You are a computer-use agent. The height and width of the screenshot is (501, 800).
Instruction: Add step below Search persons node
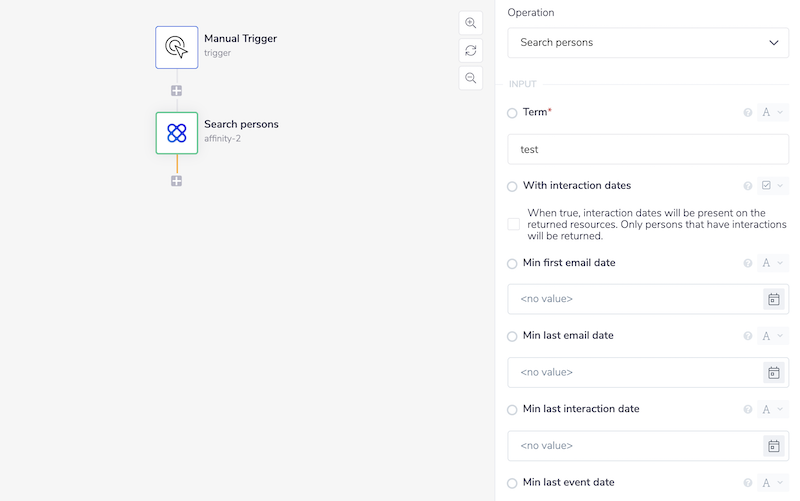[177, 181]
